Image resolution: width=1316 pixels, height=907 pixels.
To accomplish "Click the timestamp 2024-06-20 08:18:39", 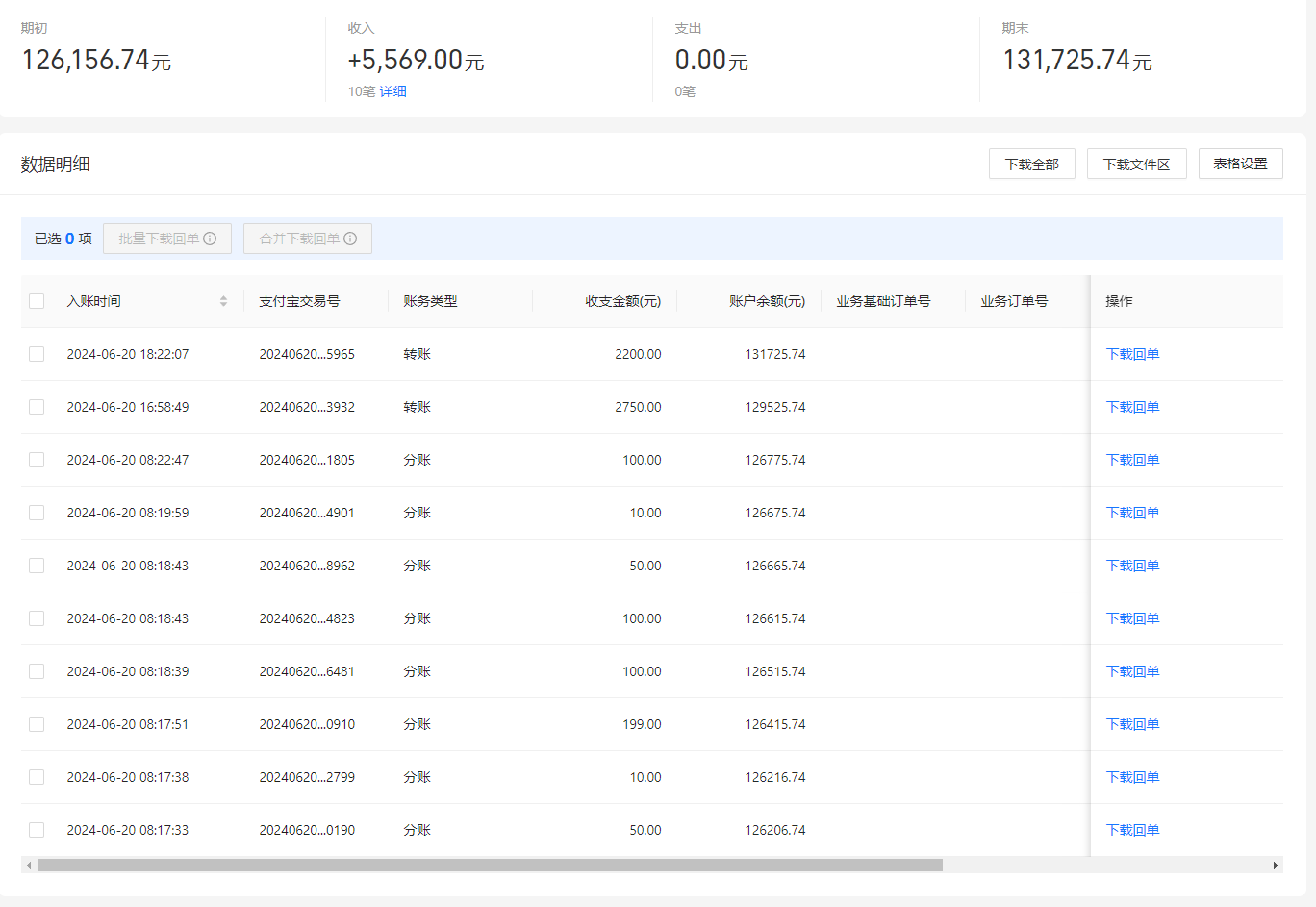I will pyautogui.click(x=128, y=671).
